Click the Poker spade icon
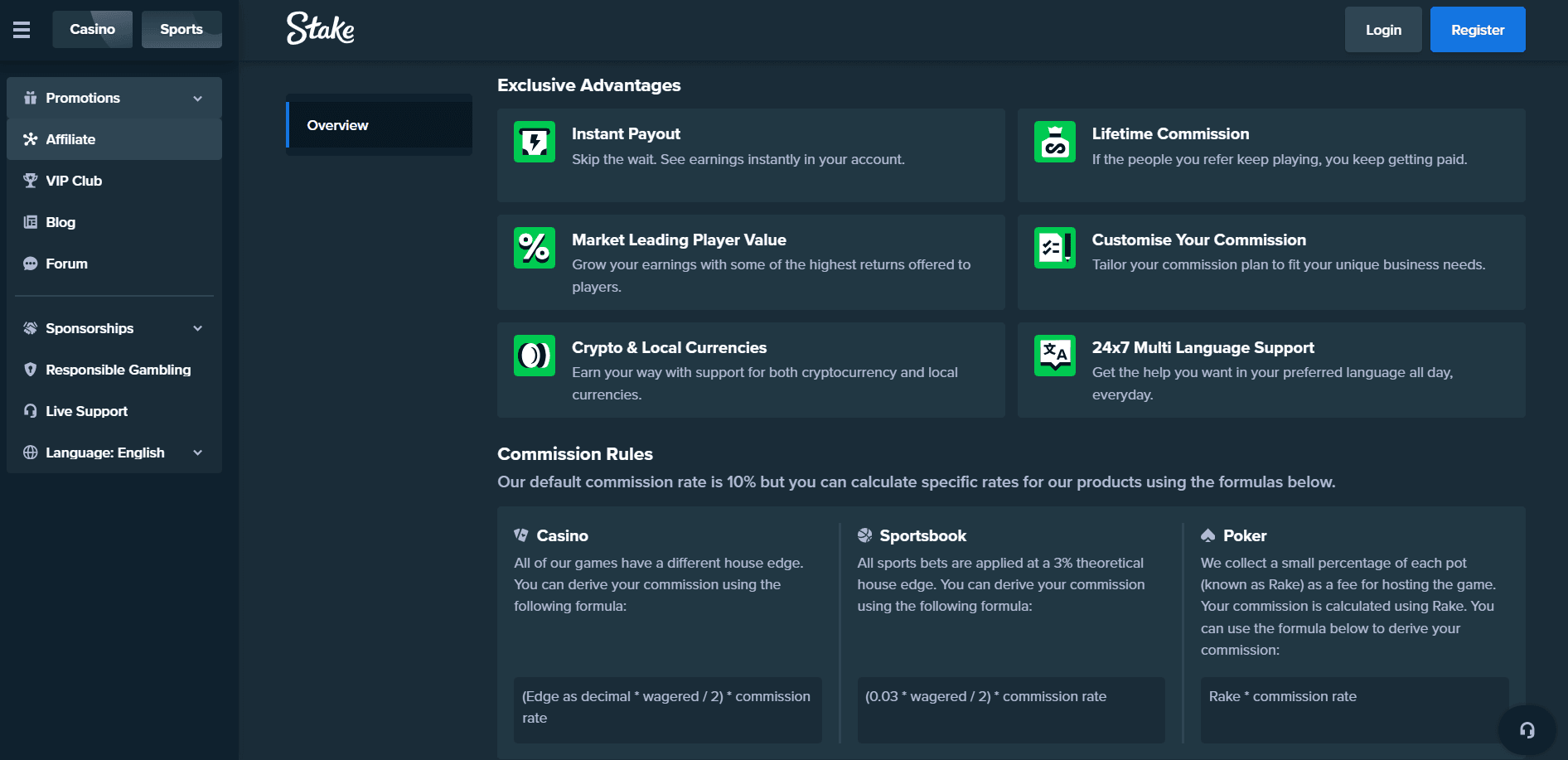The image size is (1568, 760). 1208,535
